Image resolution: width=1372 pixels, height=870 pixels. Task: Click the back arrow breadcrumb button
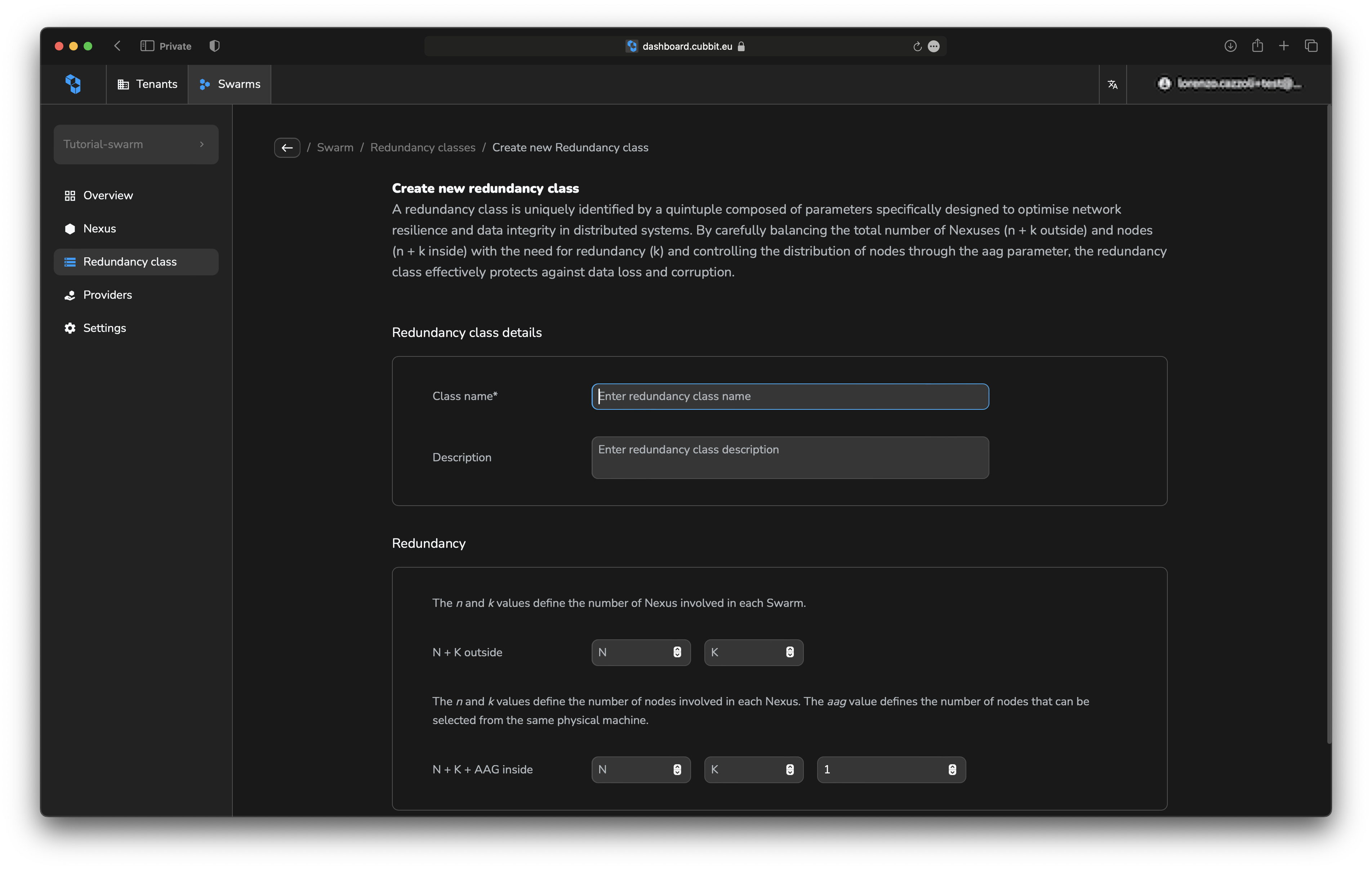click(x=287, y=148)
